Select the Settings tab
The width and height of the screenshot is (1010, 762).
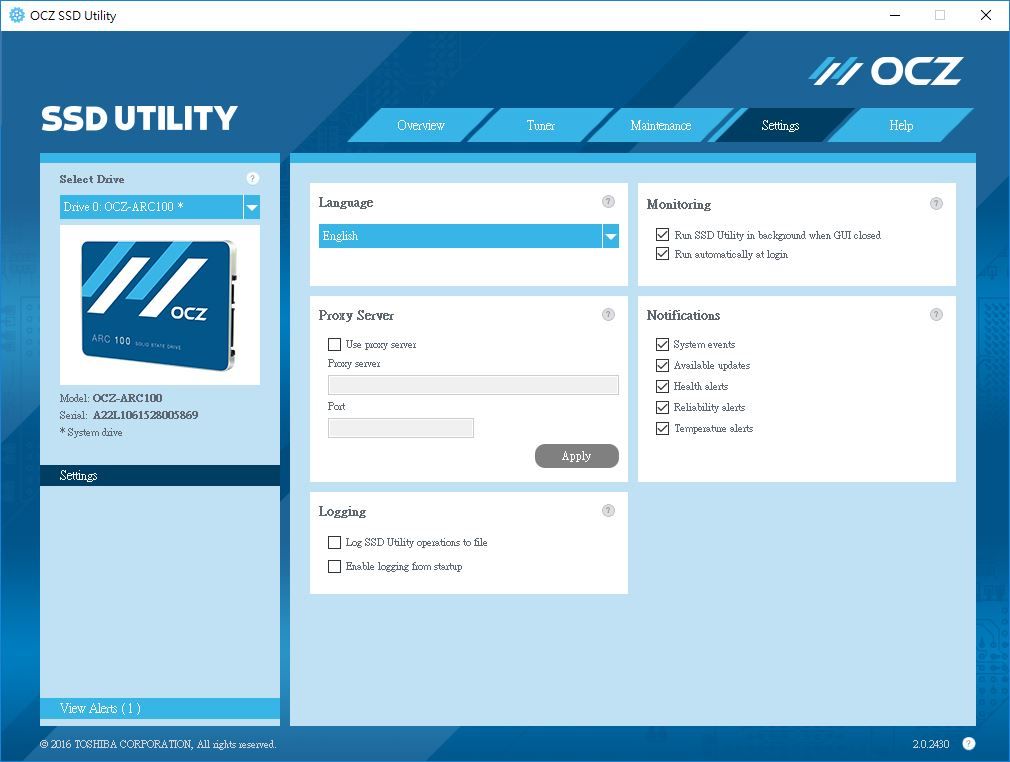[780, 125]
